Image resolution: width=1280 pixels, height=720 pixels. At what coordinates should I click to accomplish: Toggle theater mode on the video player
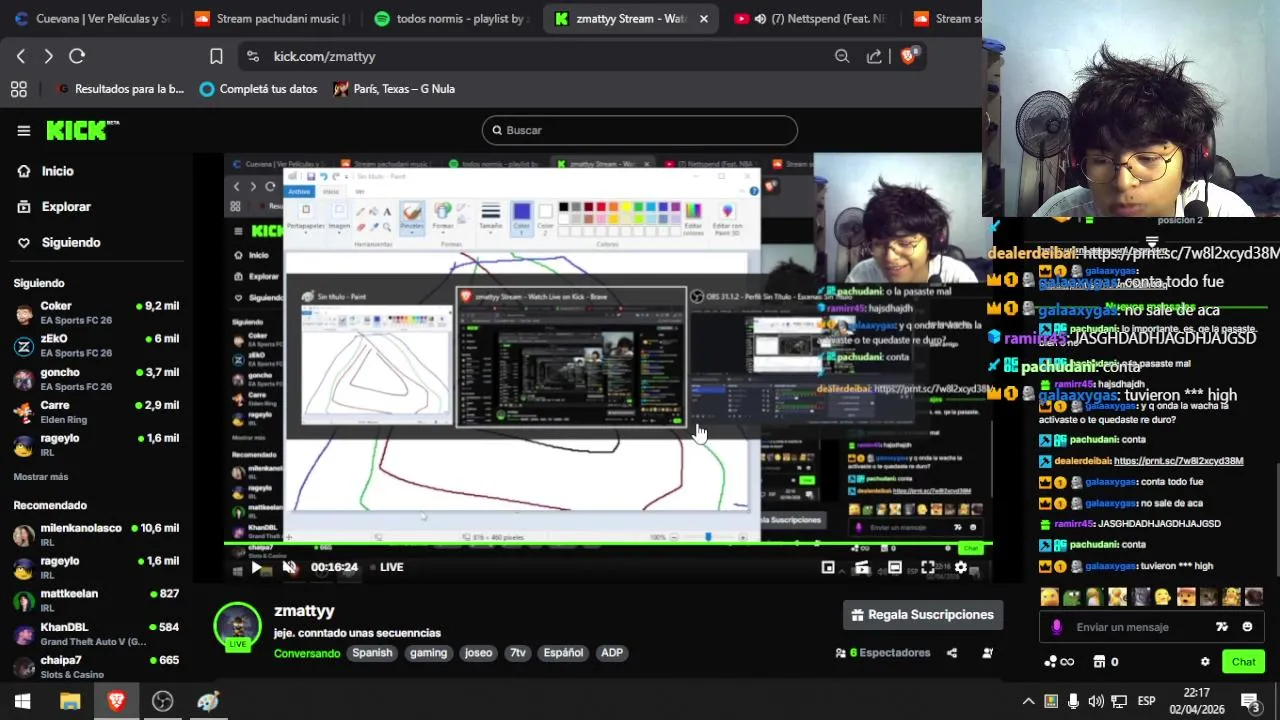pyautogui.click(x=895, y=567)
